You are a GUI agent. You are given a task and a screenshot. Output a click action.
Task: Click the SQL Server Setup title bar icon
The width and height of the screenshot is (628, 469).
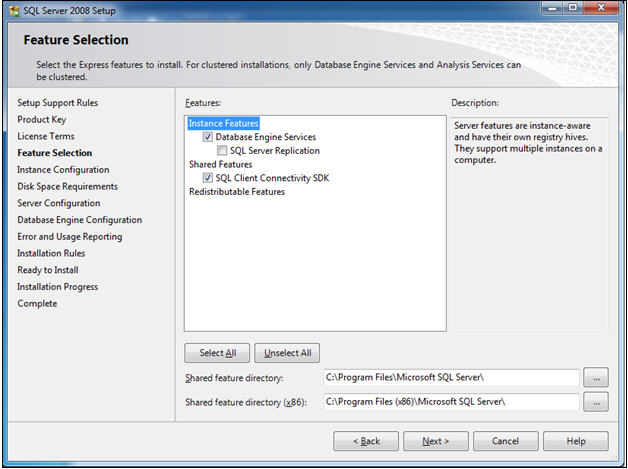(12, 8)
